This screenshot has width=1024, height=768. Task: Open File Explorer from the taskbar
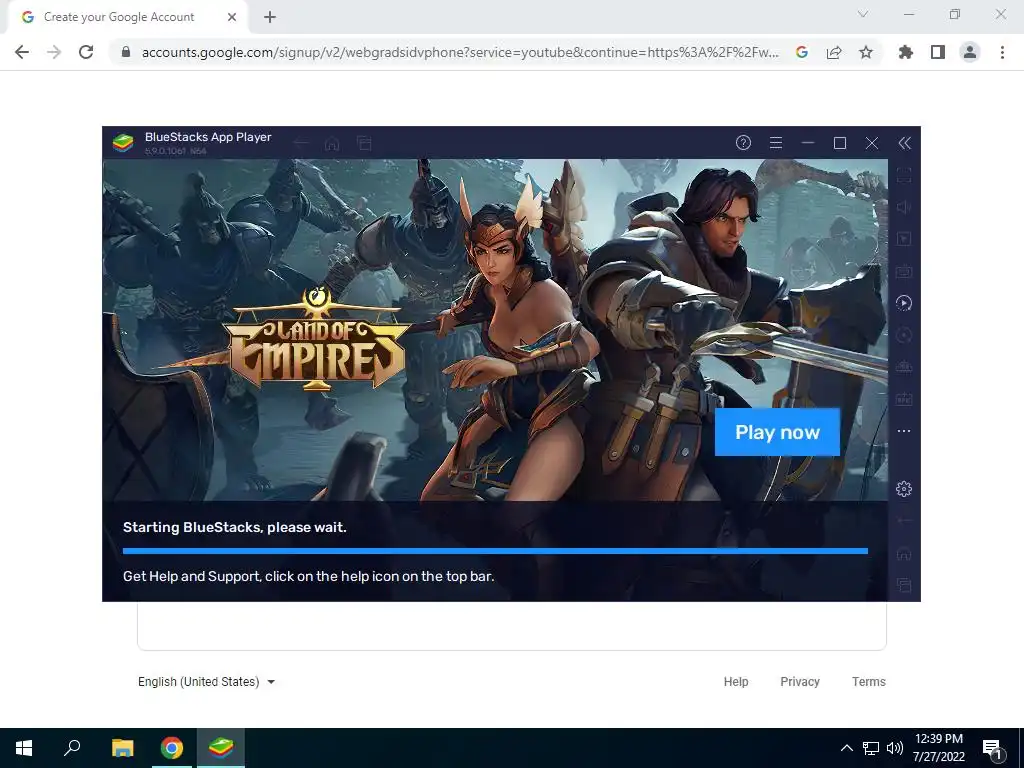123,748
